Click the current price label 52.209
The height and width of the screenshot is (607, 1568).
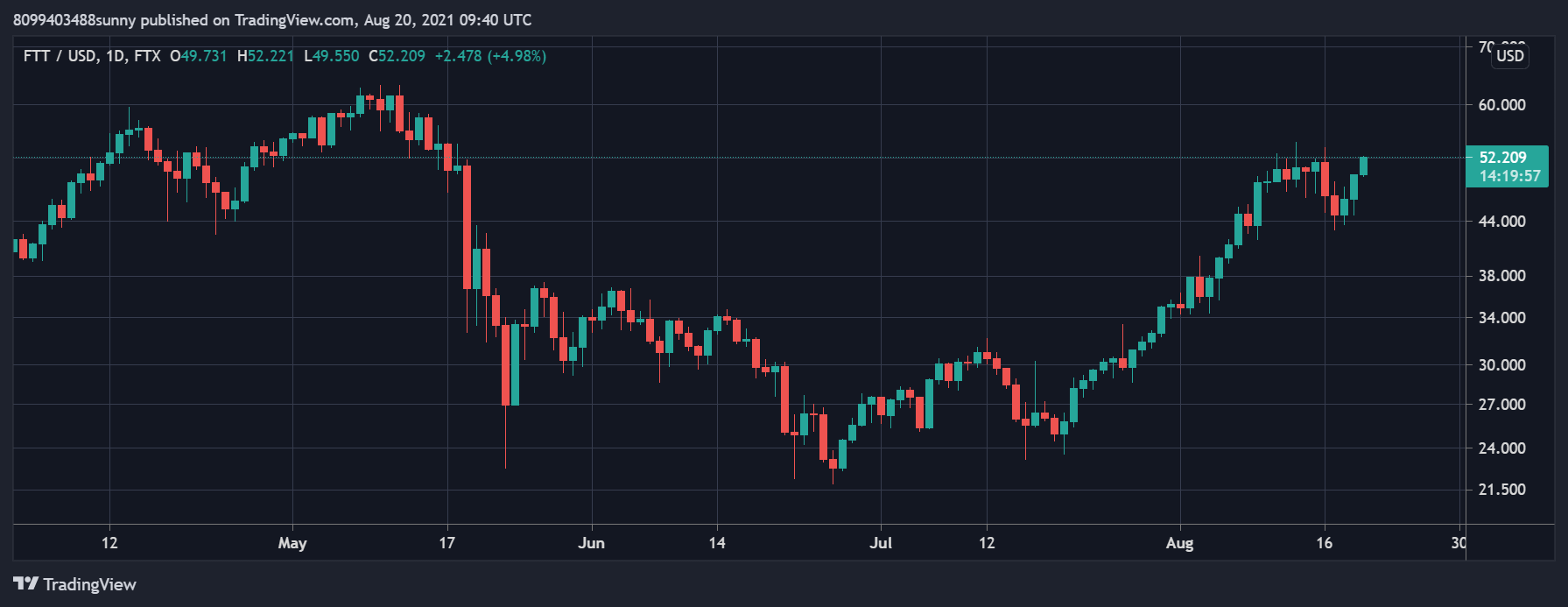tap(1502, 158)
